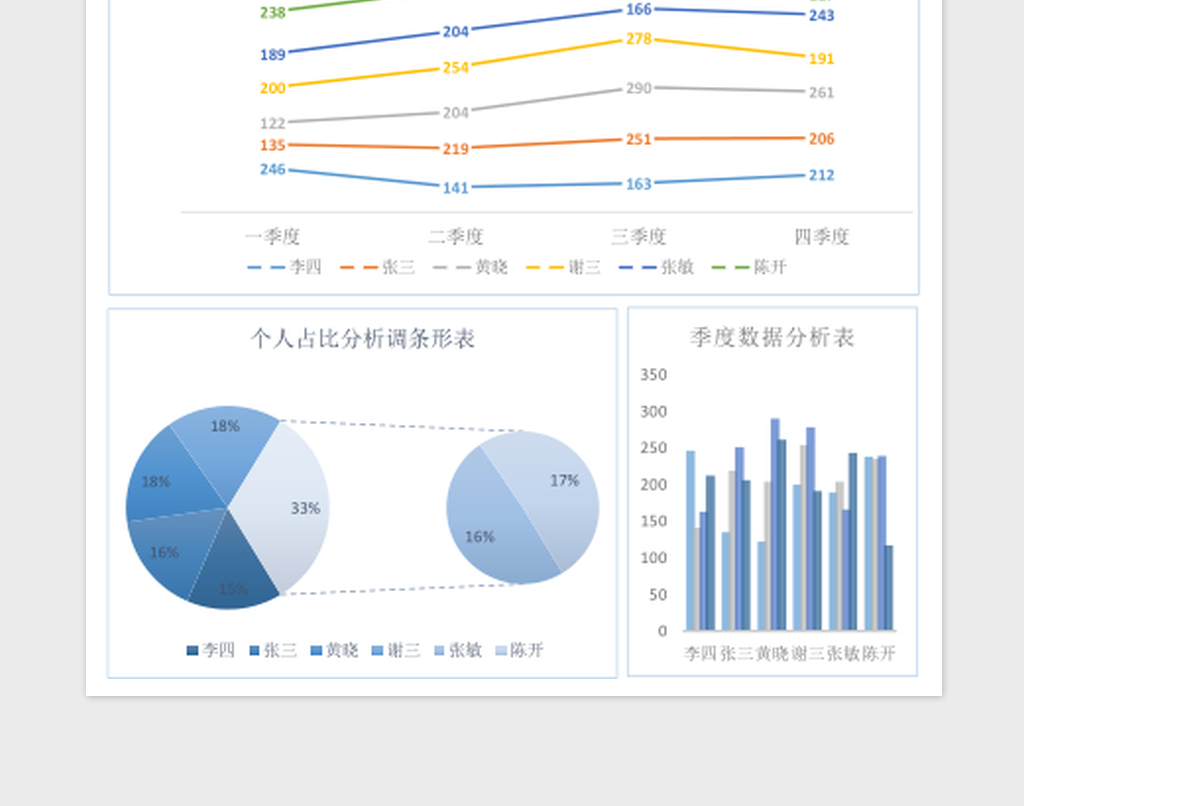Click the yellow line's data label 200
The width and height of the screenshot is (1200, 806).
272,88
